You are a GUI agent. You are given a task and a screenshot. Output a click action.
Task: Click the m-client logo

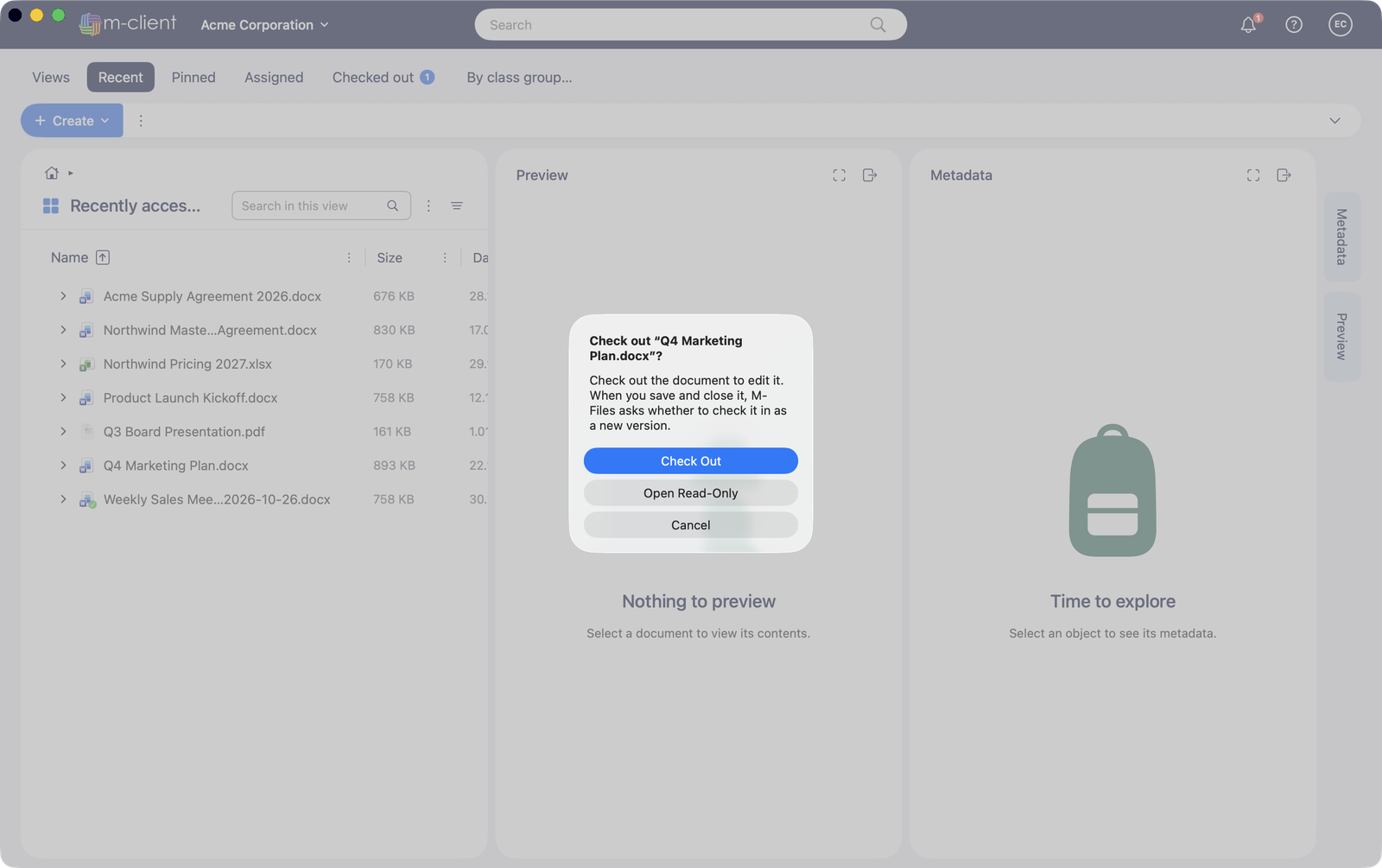(128, 23)
